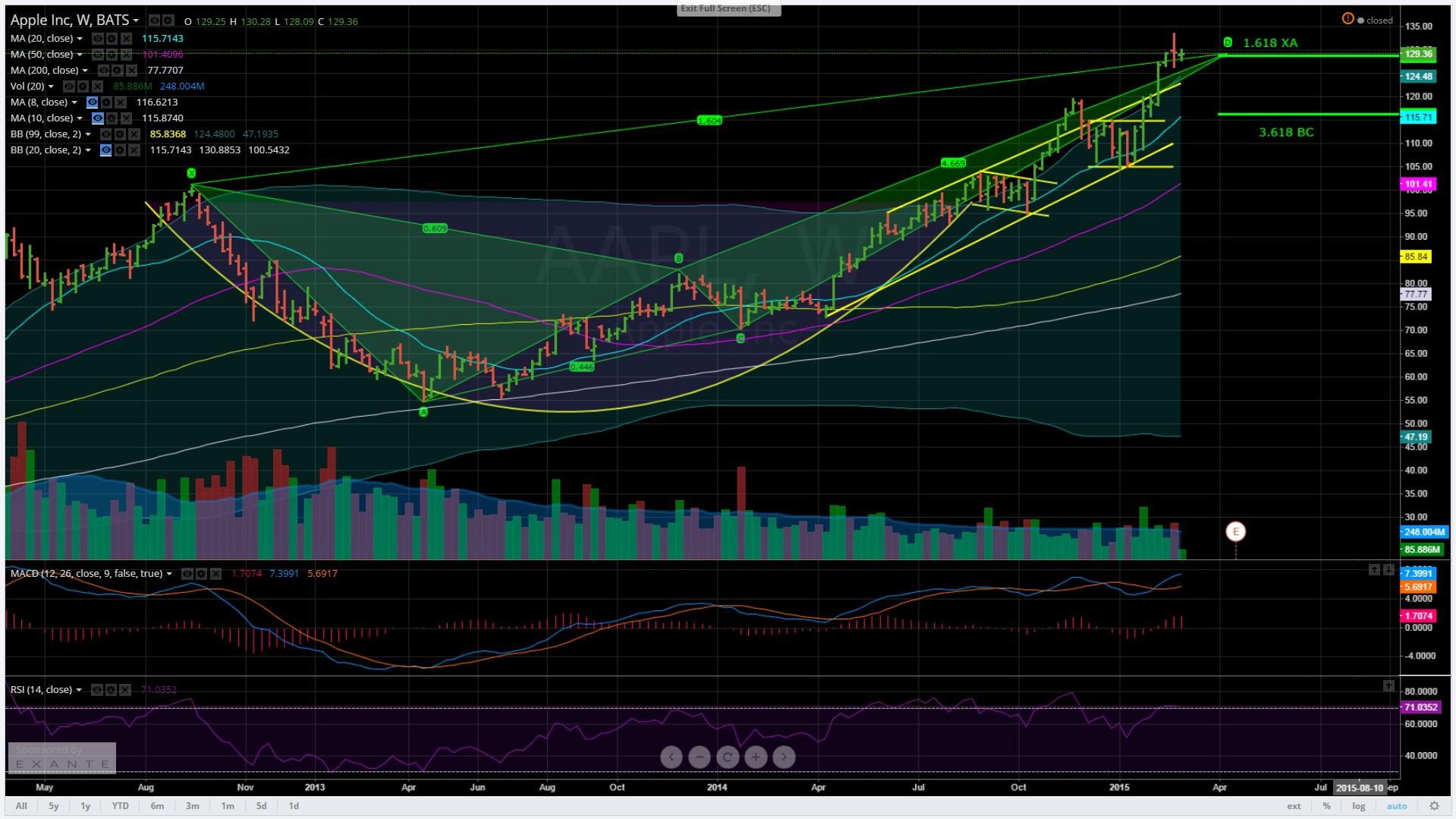Open chart properties gear in bottom toolbar

click(x=1434, y=806)
